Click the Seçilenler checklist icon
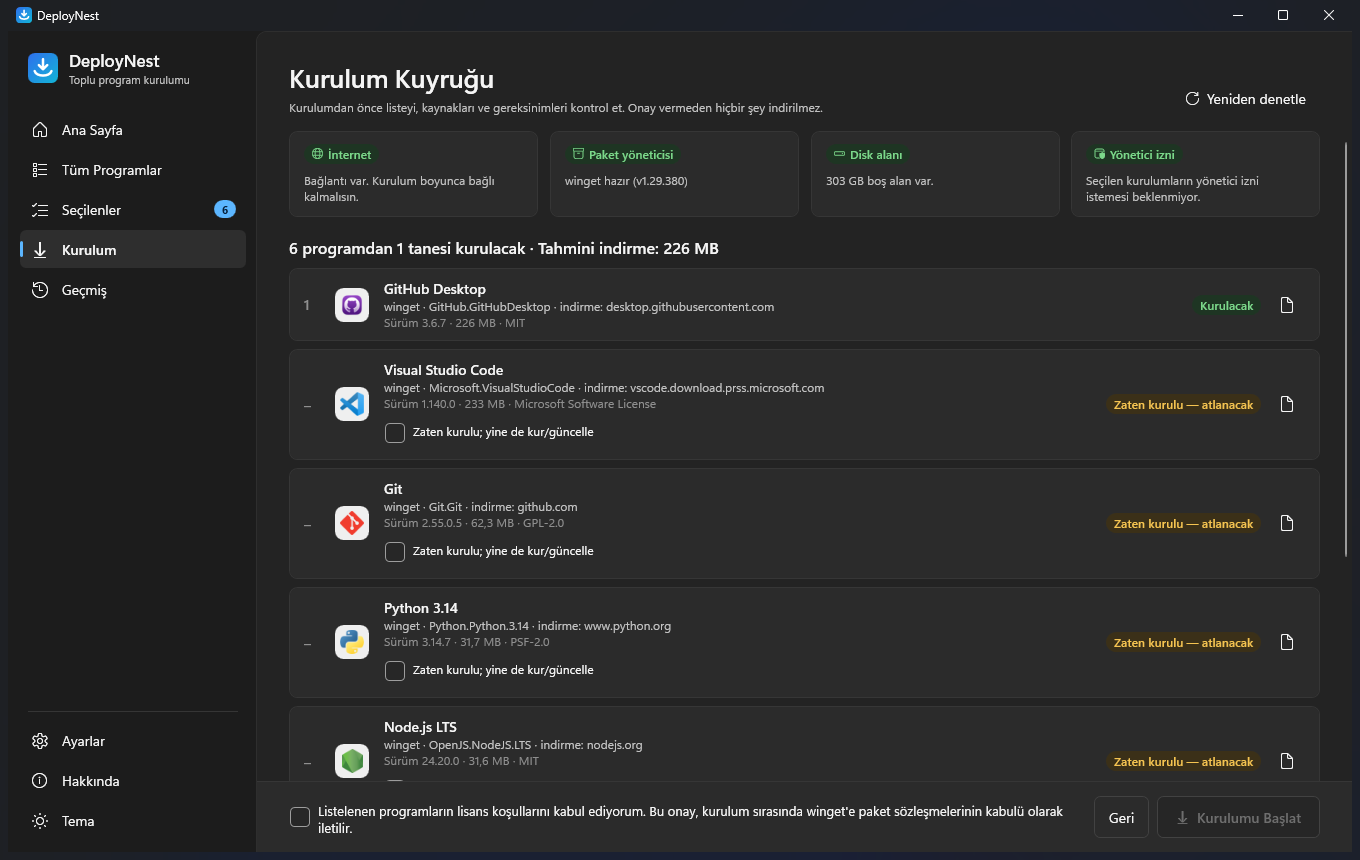1360x860 pixels. click(x=40, y=210)
